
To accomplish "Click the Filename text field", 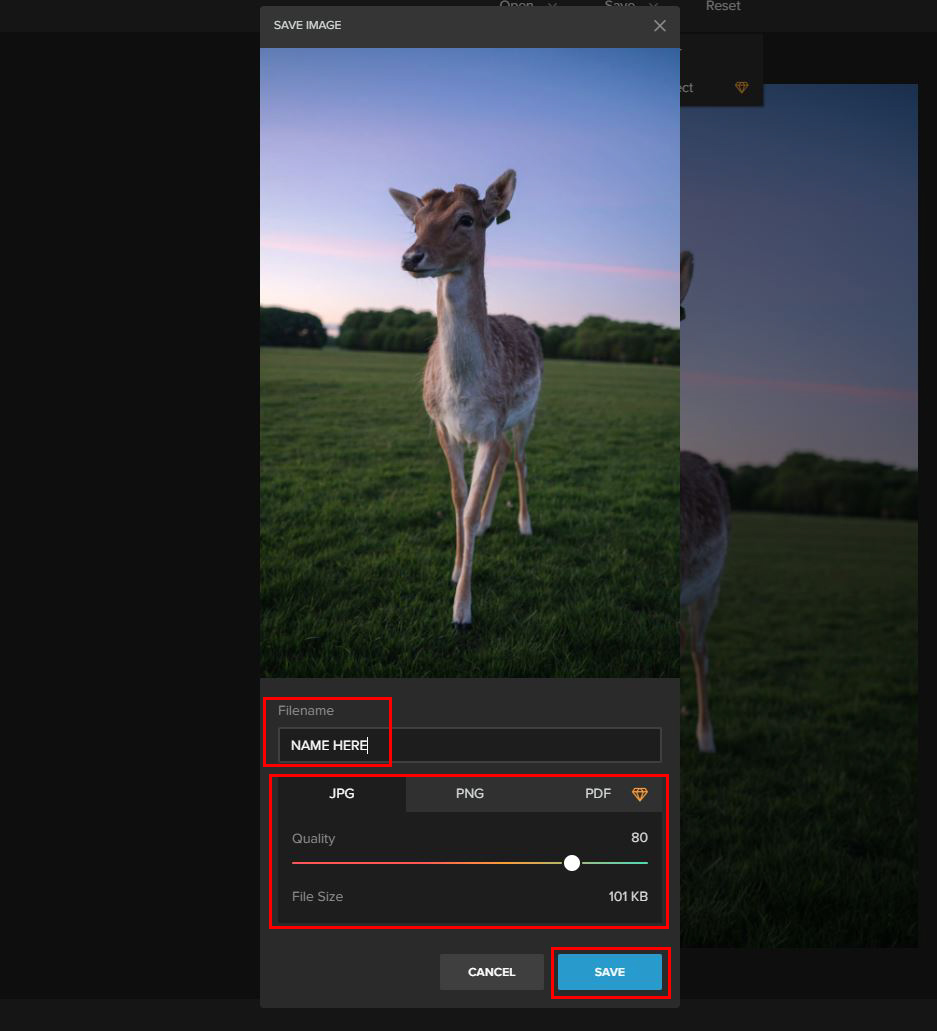I will click(x=470, y=745).
